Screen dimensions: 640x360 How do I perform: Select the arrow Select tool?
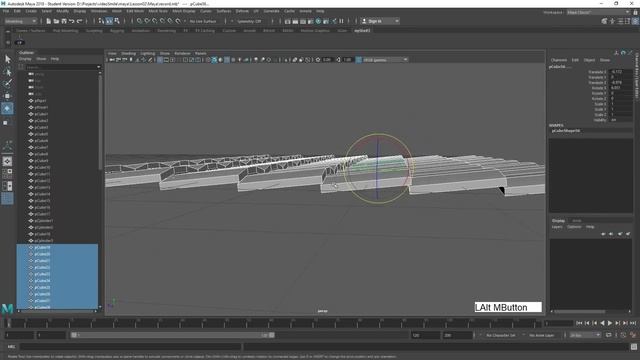pos(7,59)
